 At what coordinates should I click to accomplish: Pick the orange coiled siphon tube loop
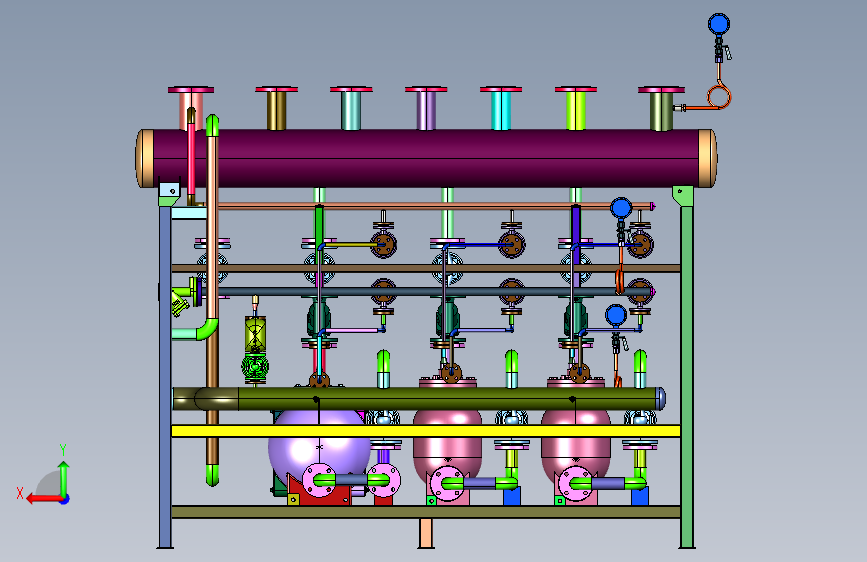(719, 95)
